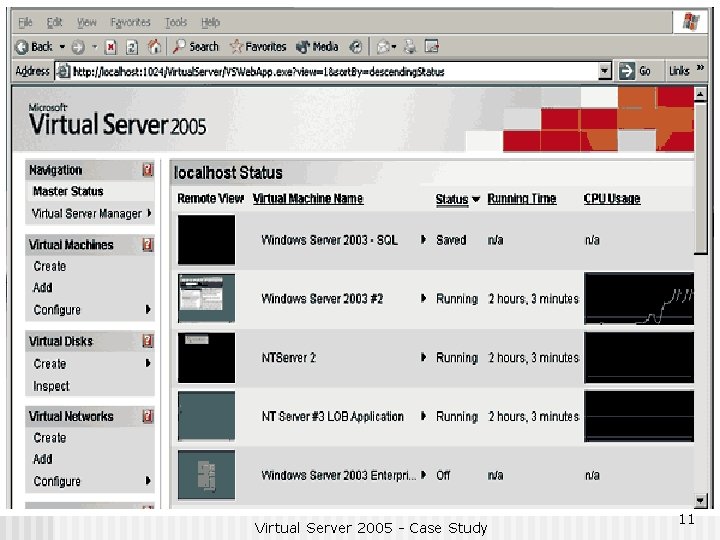Open NTServer 2 remote view thumbnail
Screen dimensions: 720x540
206,357
